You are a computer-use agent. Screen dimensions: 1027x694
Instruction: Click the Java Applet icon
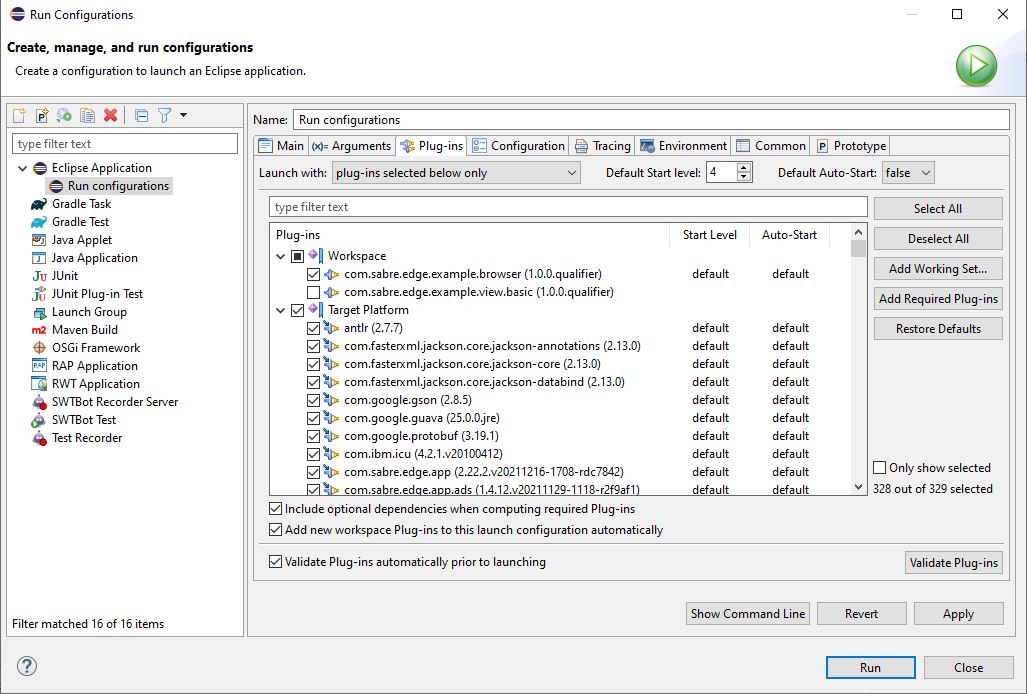(x=39, y=240)
